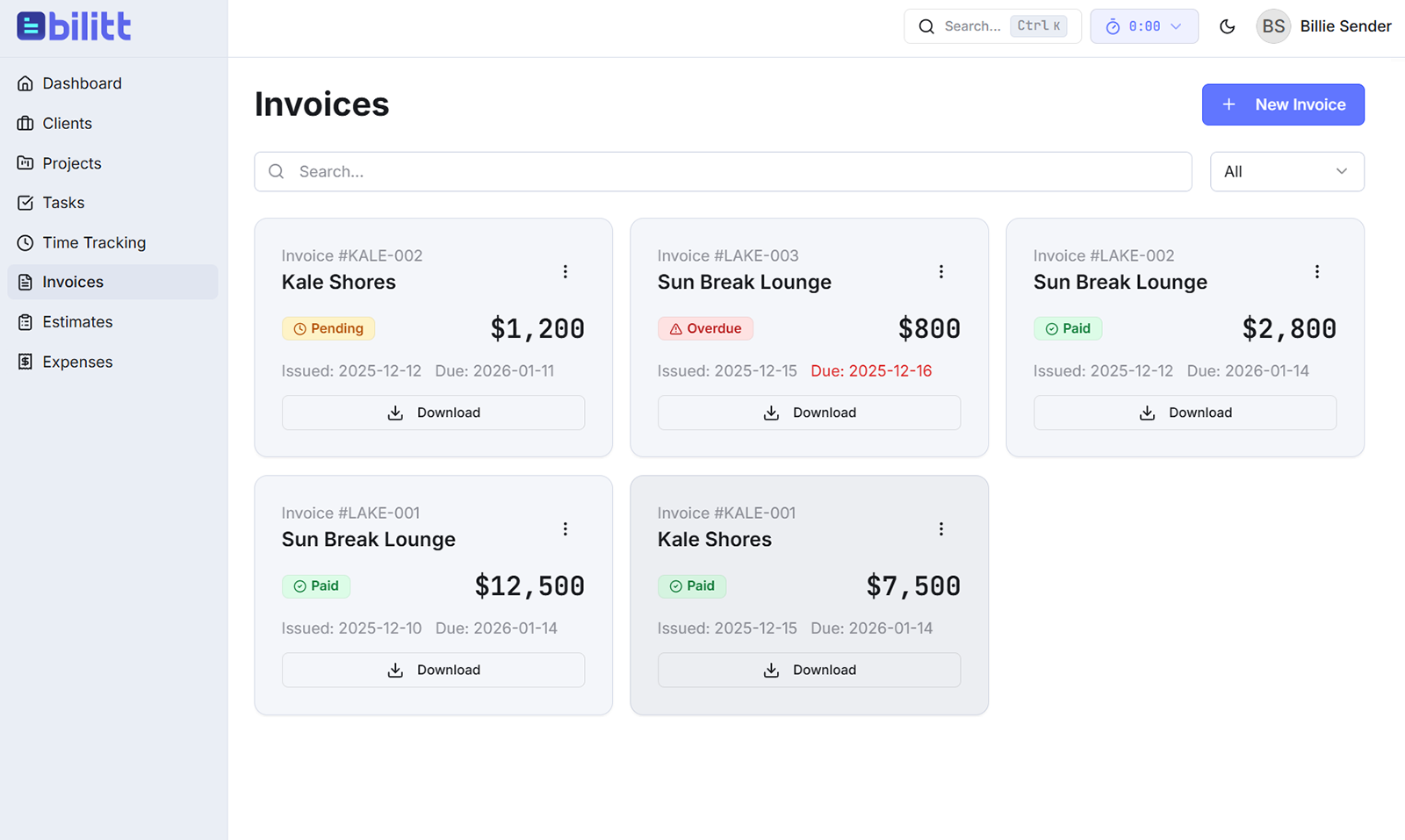Toggle dark mode with the moon icon

(1227, 26)
